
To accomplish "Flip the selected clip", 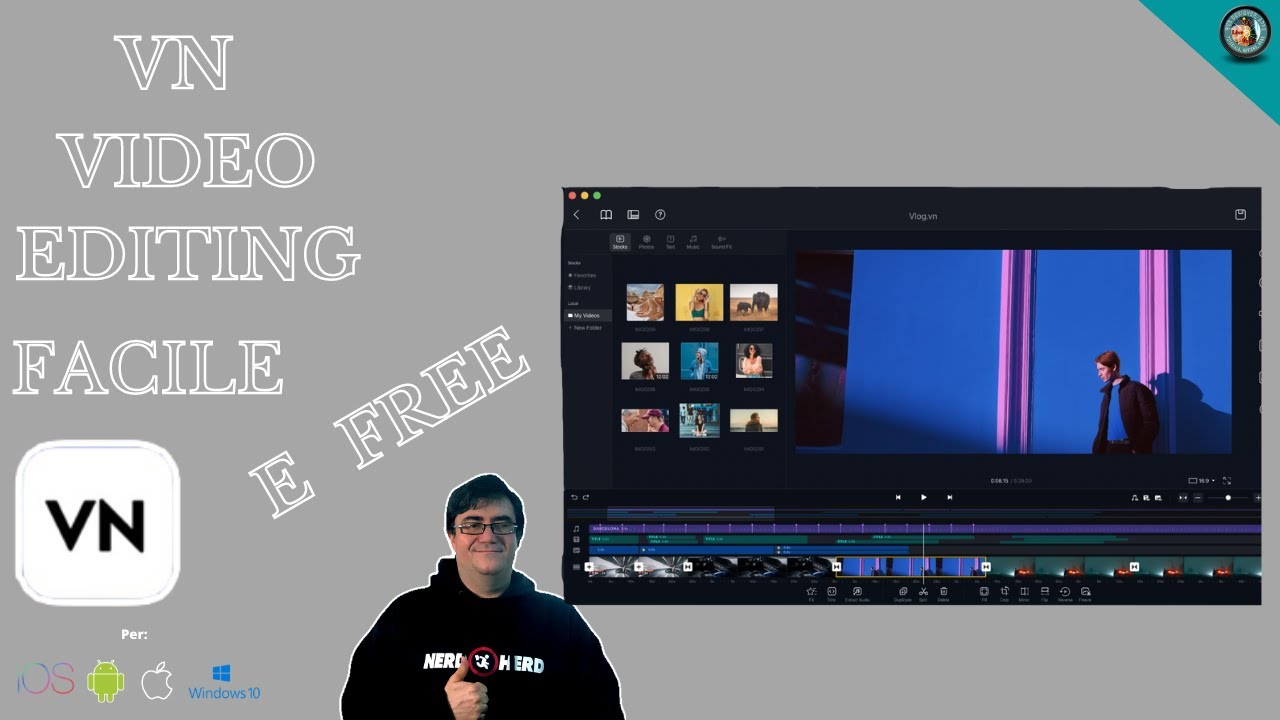I will 1045,594.
